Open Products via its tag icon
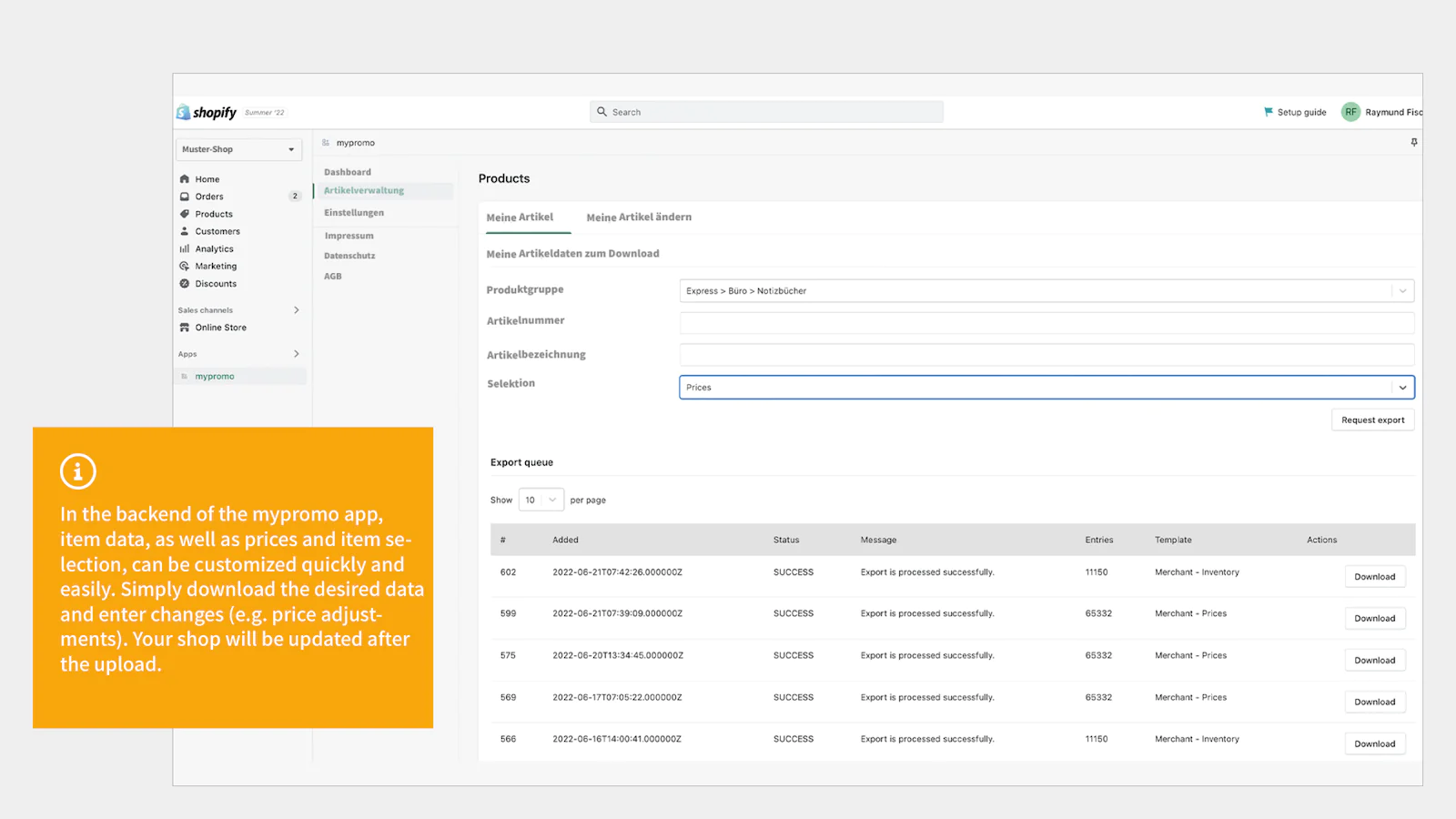This screenshot has height=819, width=1456. click(x=185, y=214)
